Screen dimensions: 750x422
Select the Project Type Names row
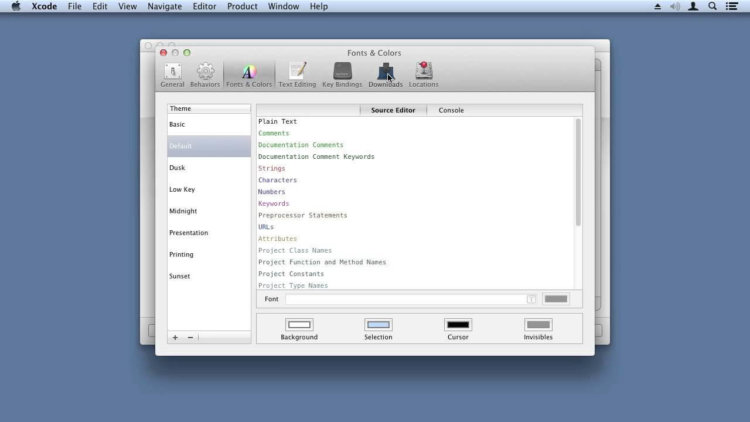[x=416, y=285]
